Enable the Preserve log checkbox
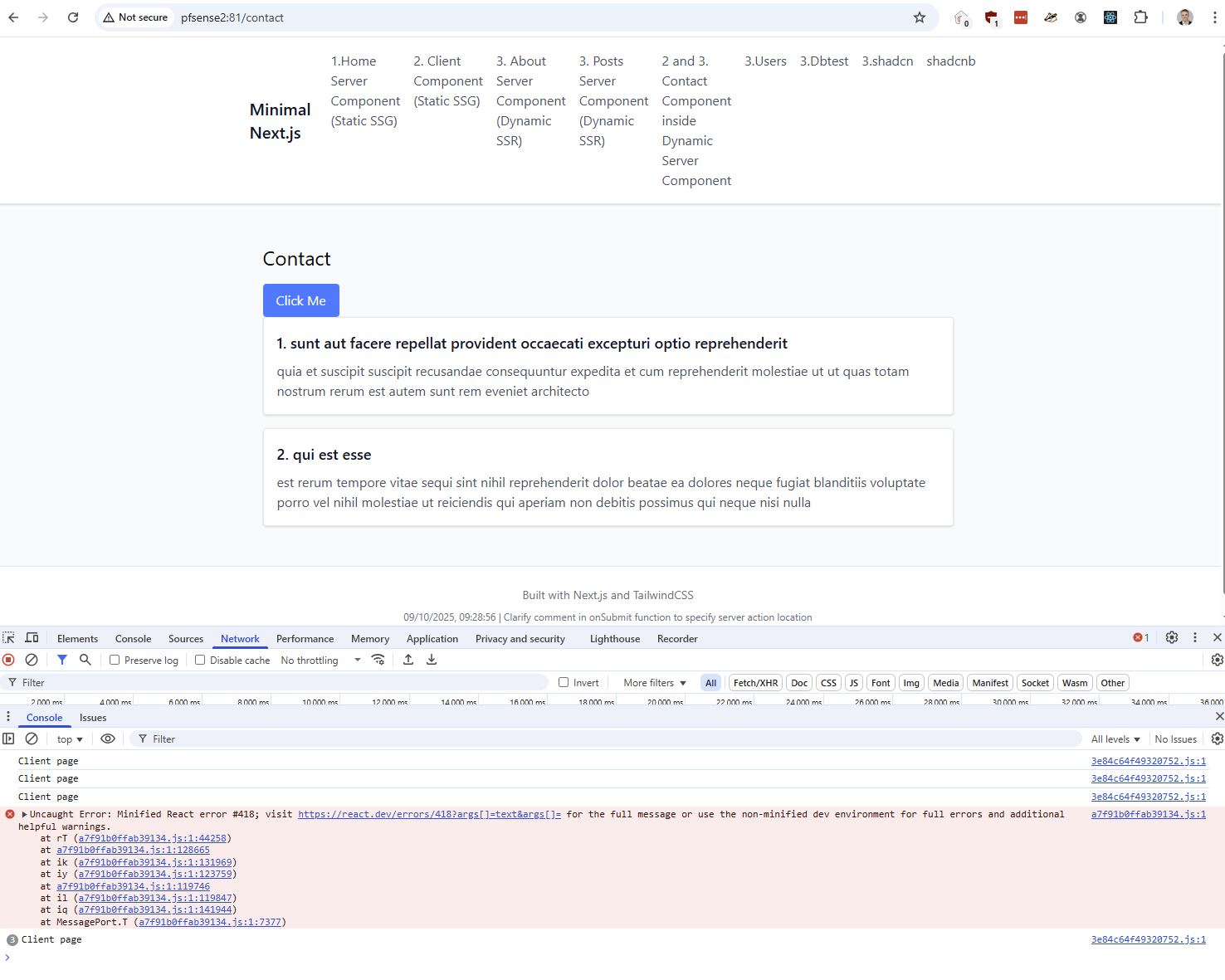Screen dimensions: 1225x980 (115, 661)
